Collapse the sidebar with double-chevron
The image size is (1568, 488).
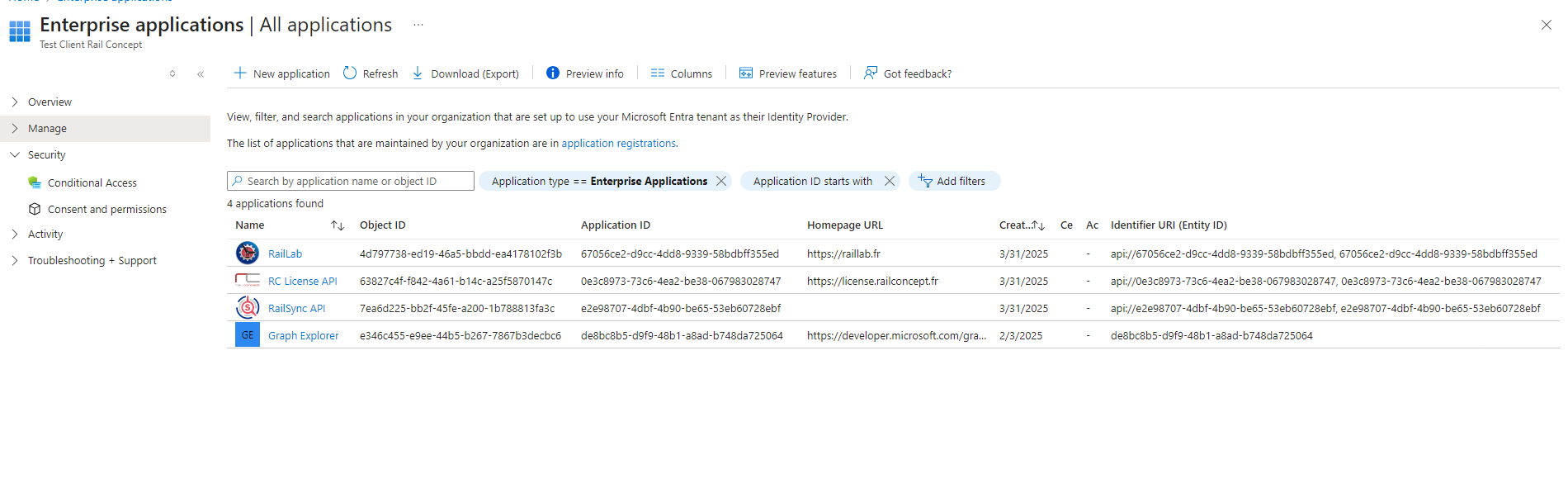click(x=201, y=74)
